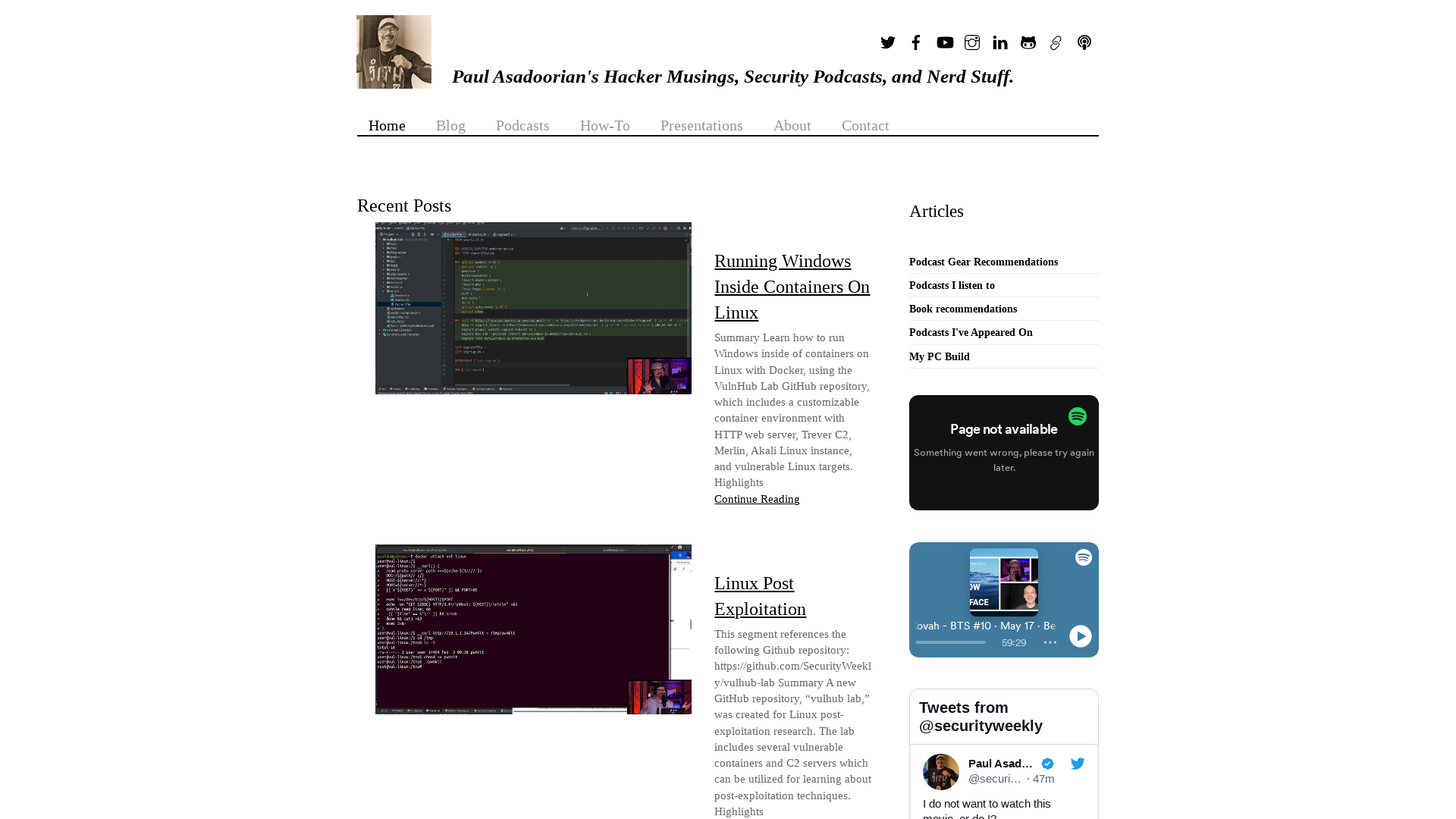Click the About page navigation item
This screenshot has height=819, width=1456.
(791, 125)
